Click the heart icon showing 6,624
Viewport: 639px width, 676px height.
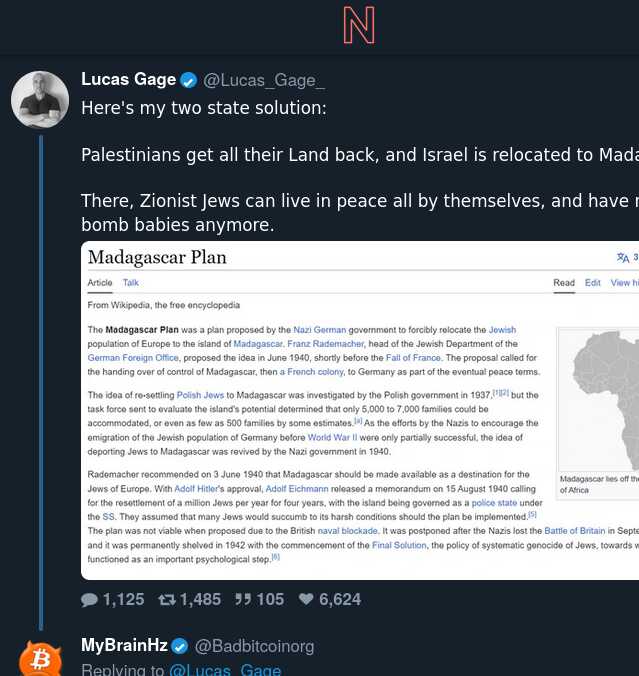click(x=306, y=599)
